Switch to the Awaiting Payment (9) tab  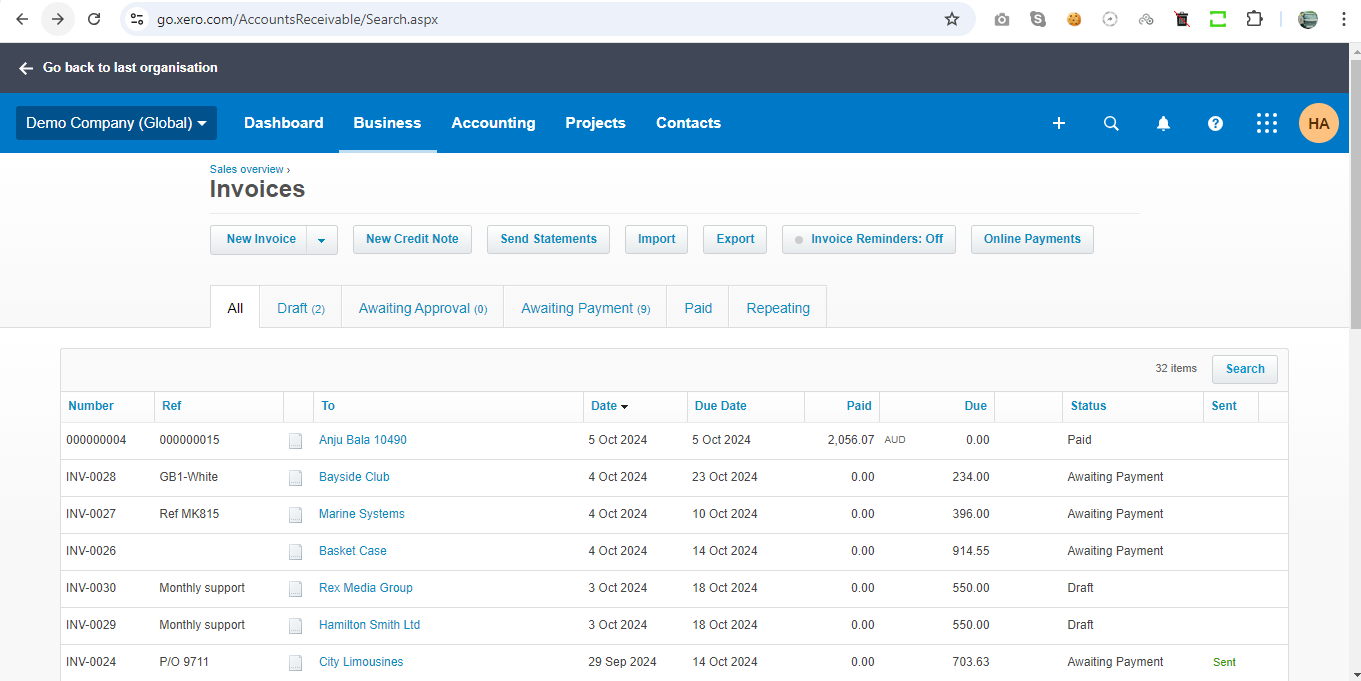click(586, 308)
